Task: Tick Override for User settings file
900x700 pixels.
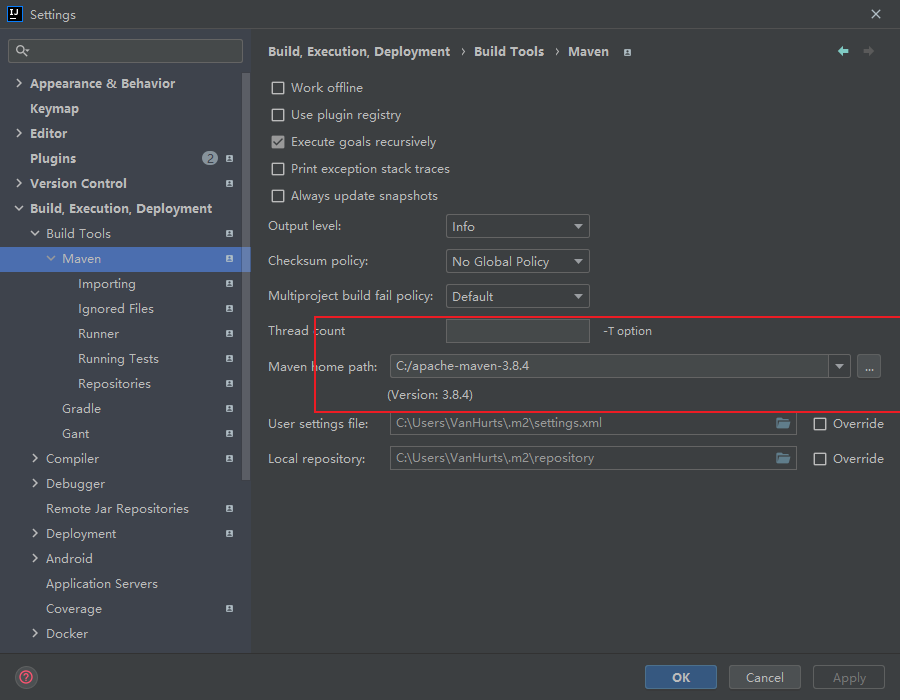Action: click(820, 424)
